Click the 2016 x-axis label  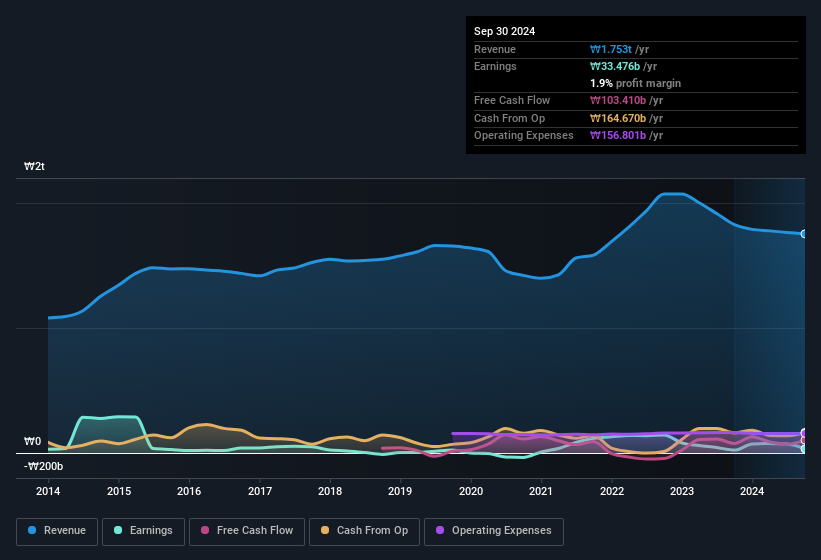coord(189,491)
